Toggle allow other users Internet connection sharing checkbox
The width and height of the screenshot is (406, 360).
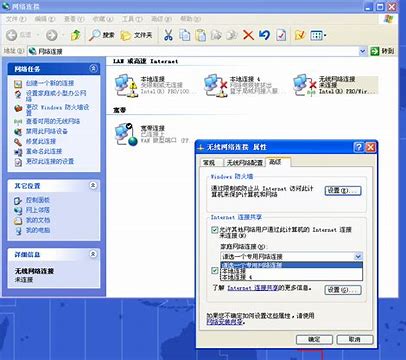tap(215, 229)
